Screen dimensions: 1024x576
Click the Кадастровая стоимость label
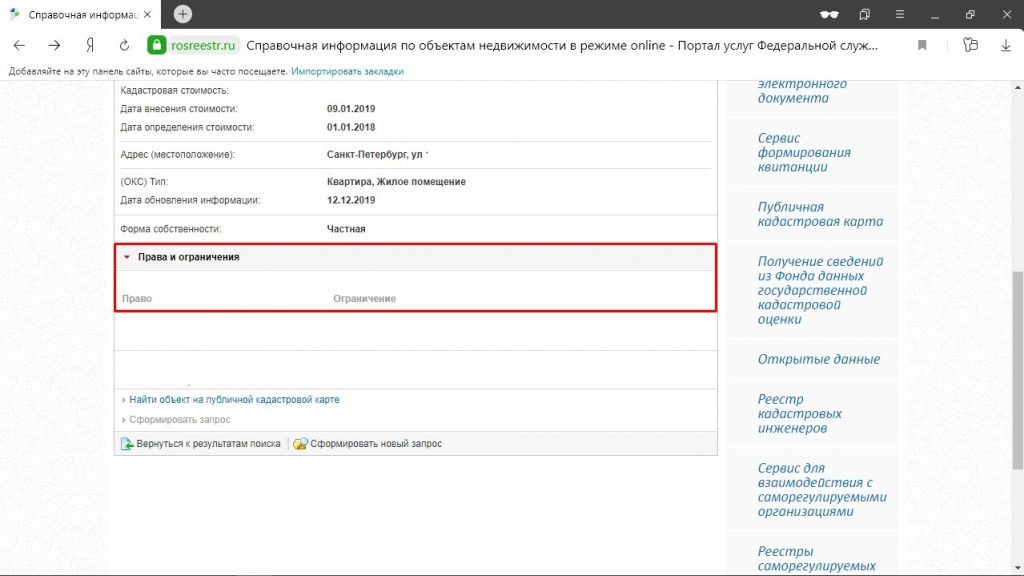click(174, 91)
